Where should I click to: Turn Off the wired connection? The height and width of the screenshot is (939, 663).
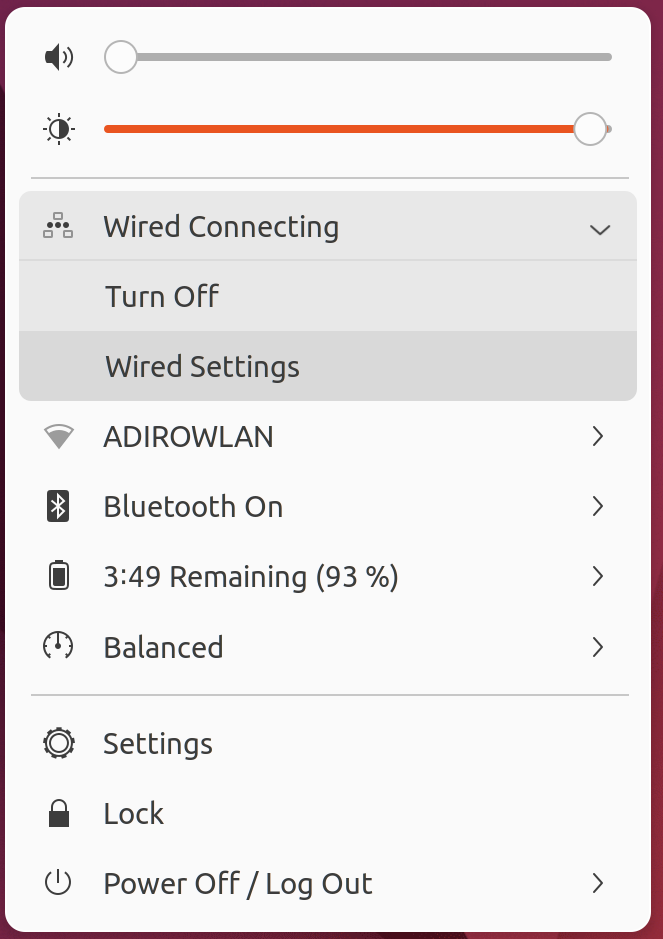162,296
